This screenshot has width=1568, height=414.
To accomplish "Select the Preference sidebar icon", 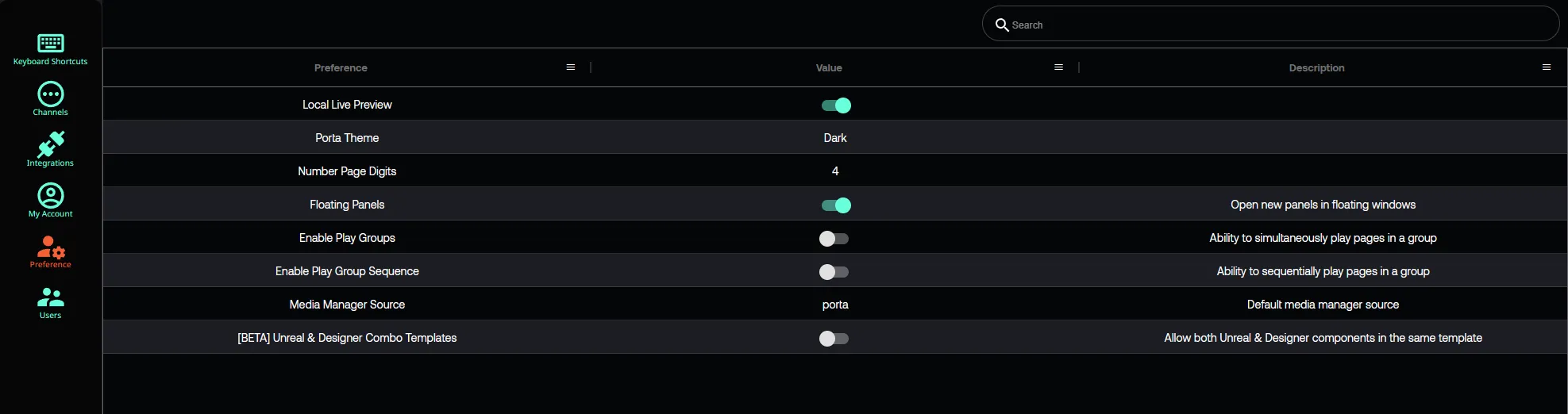I will pos(50,247).
